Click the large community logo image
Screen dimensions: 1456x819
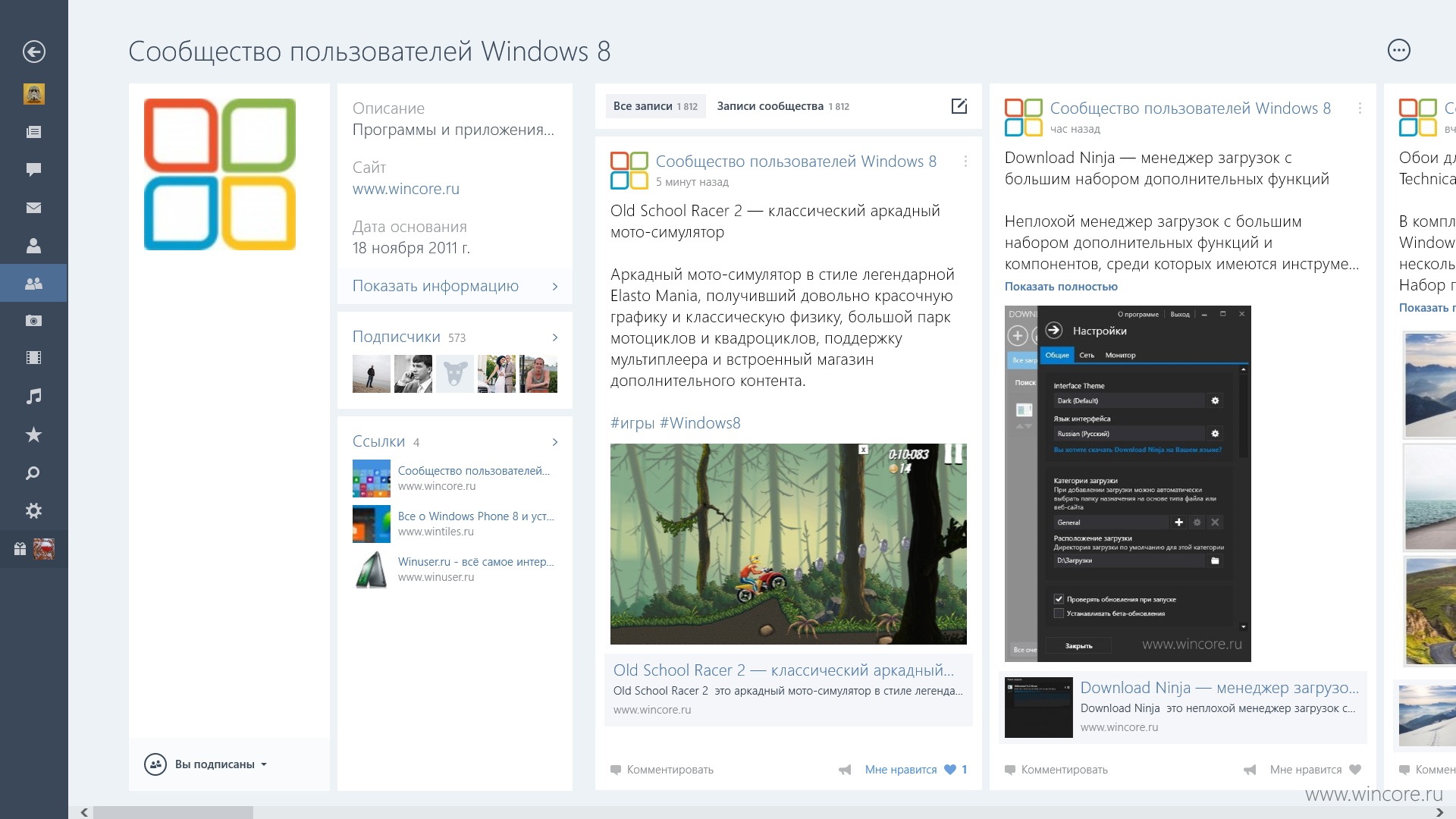220,174
